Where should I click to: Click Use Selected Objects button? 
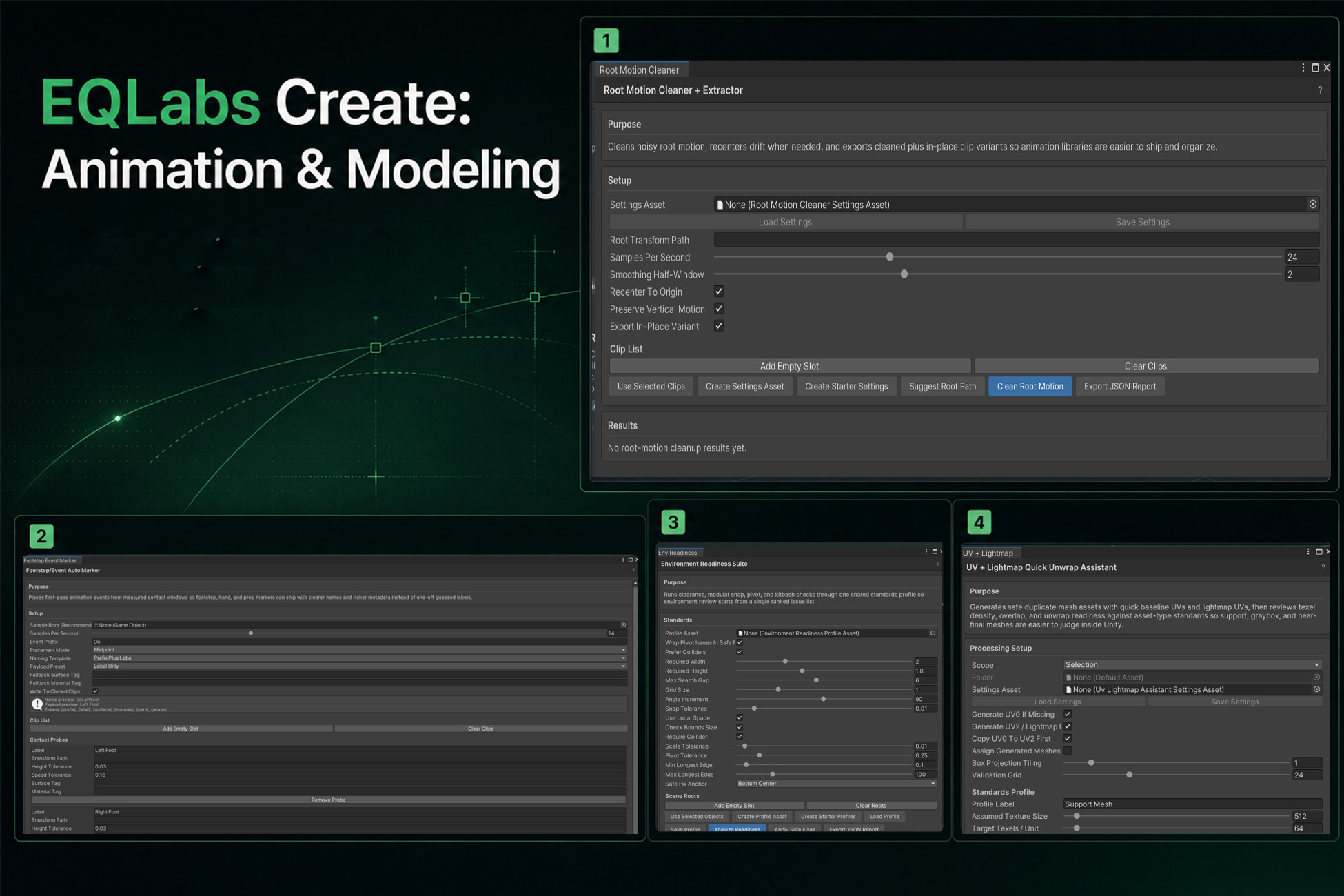(x=697, y=816)
